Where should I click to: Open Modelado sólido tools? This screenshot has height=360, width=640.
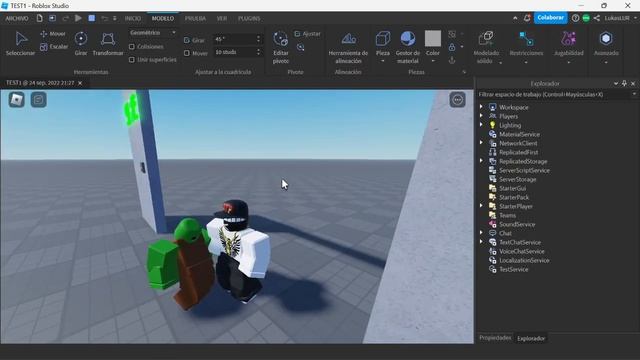486,47
